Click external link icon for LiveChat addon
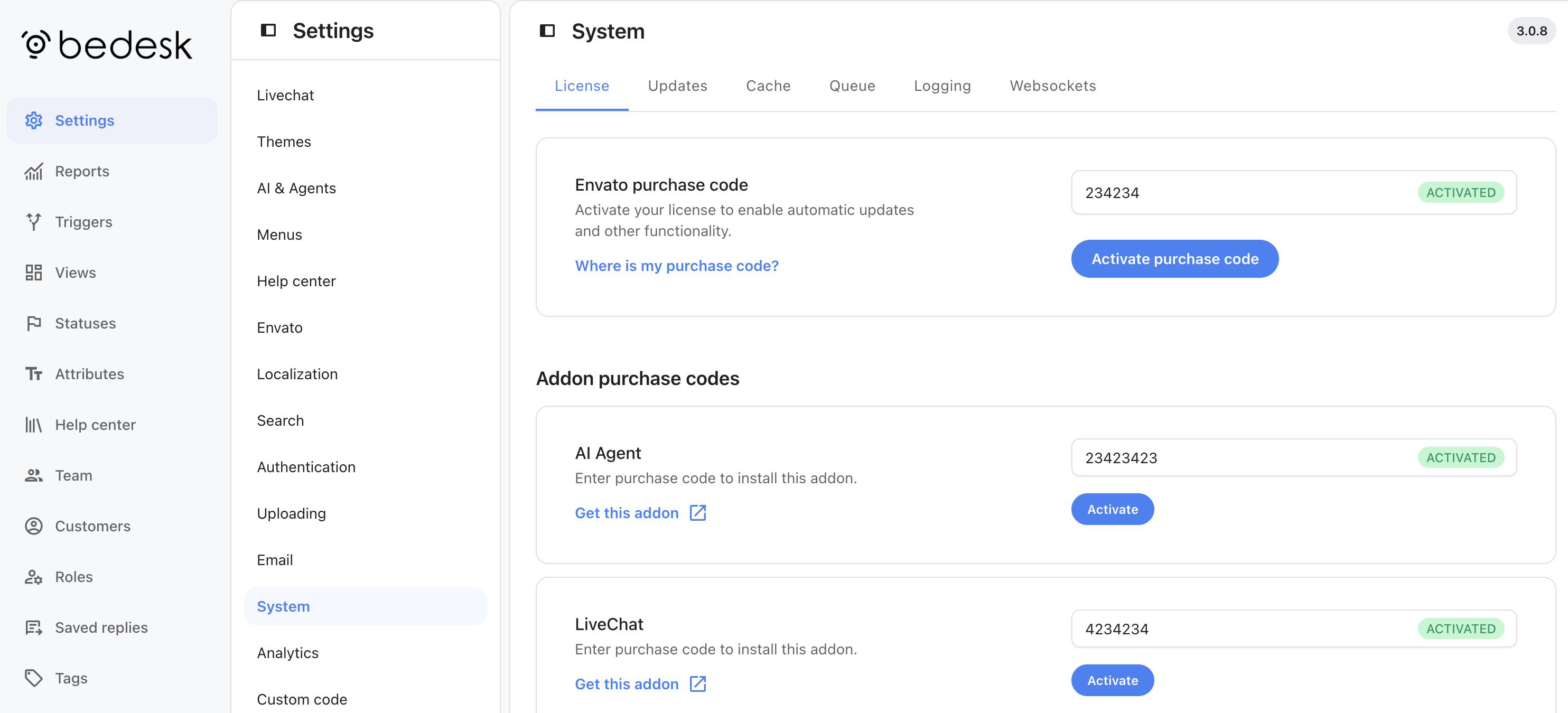Image resolution: width=1568 pixels, height=713 pixels. (697, 684)
